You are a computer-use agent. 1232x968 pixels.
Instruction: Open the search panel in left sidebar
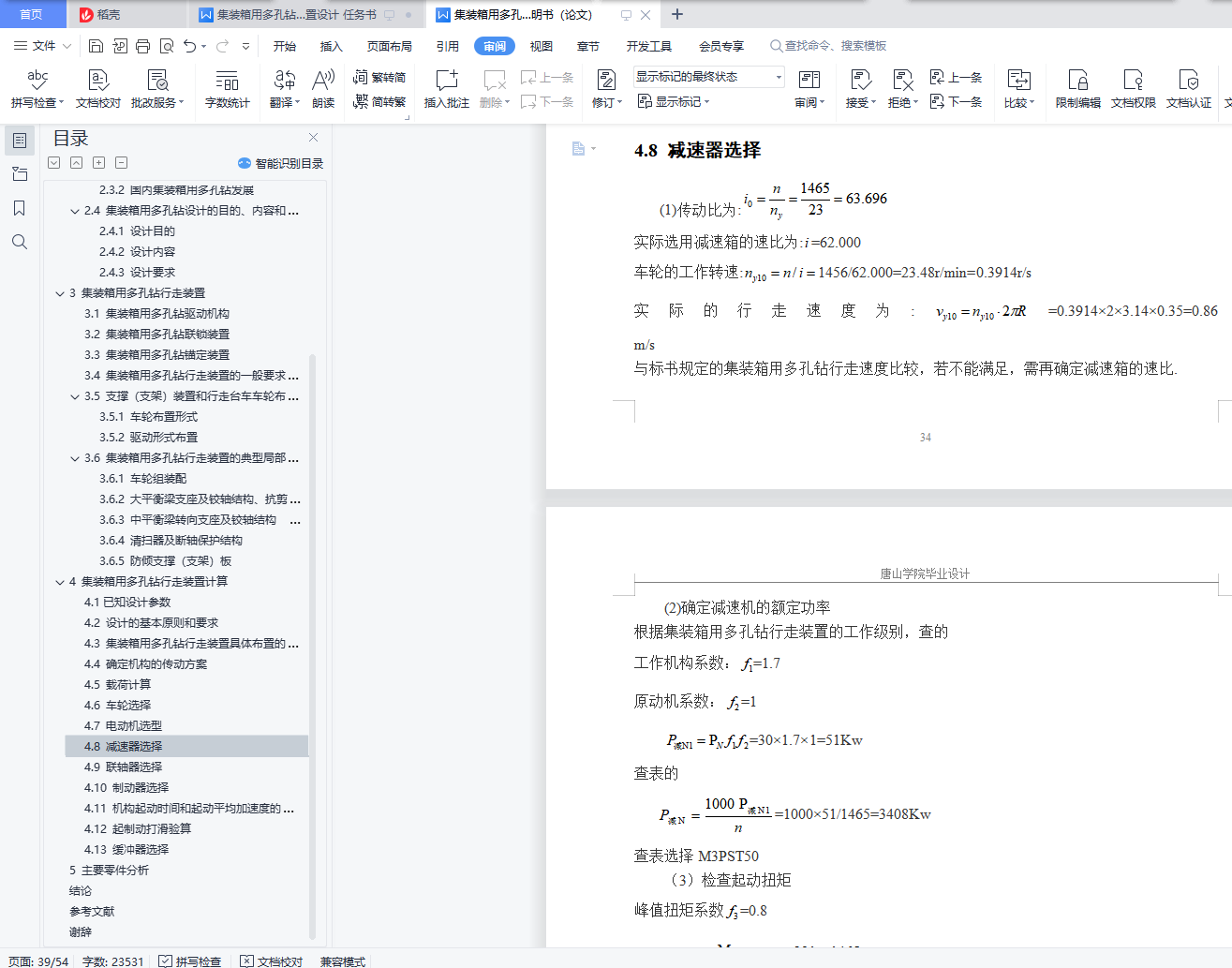pos(19,242)
